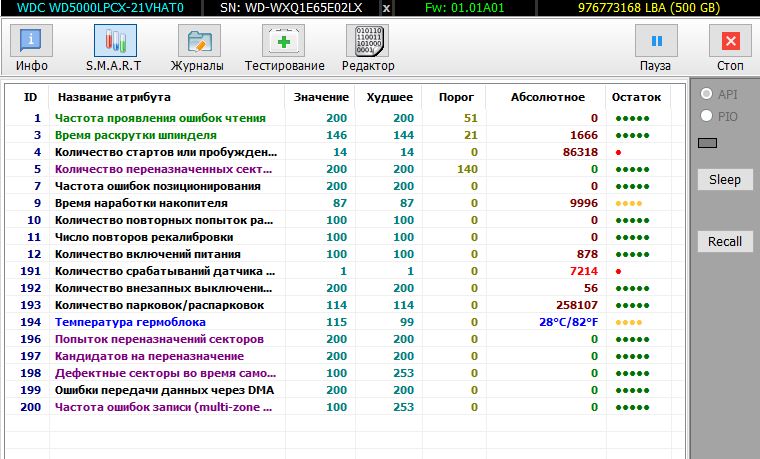Click the Sleep button
The image size is (760, 459).
click(725, 180)
